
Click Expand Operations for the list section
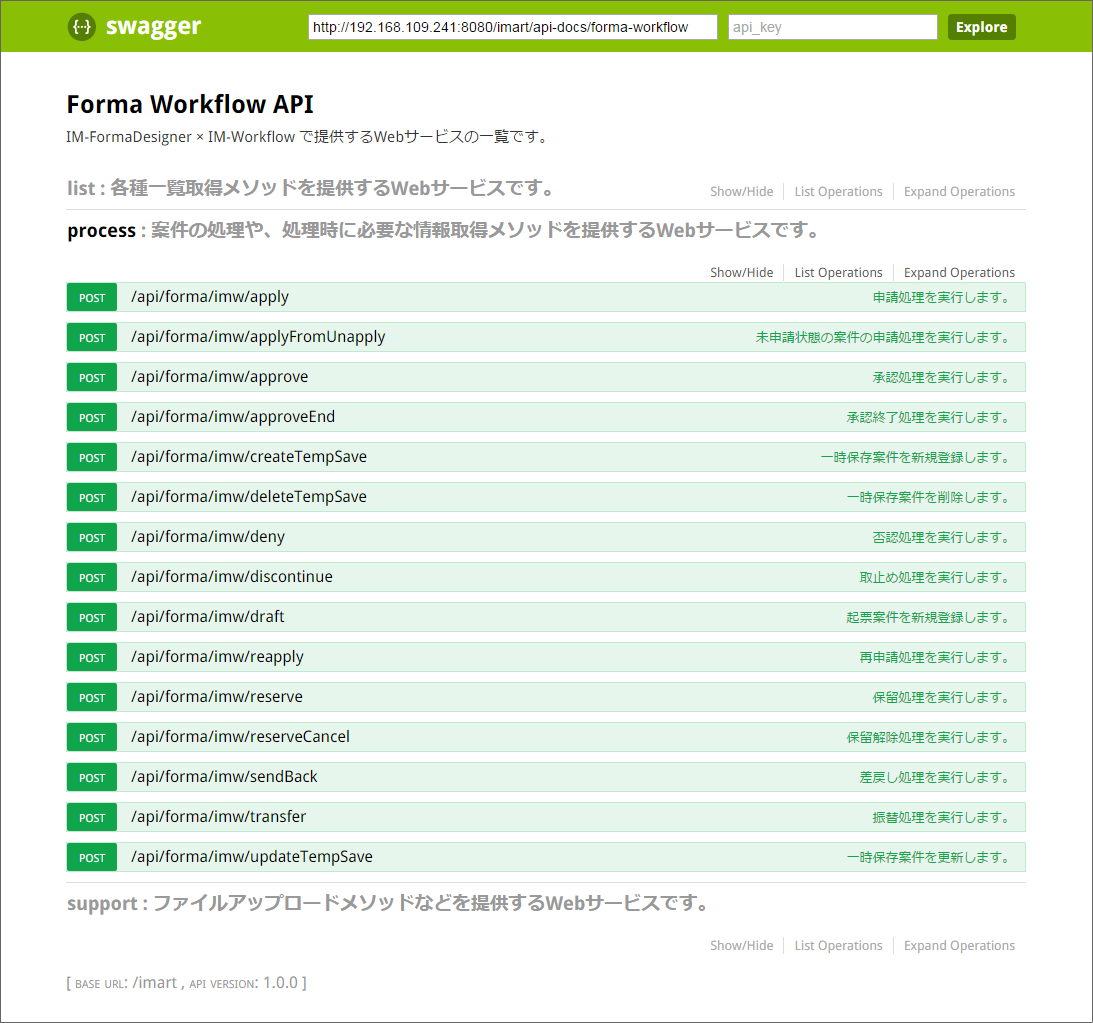959,192
